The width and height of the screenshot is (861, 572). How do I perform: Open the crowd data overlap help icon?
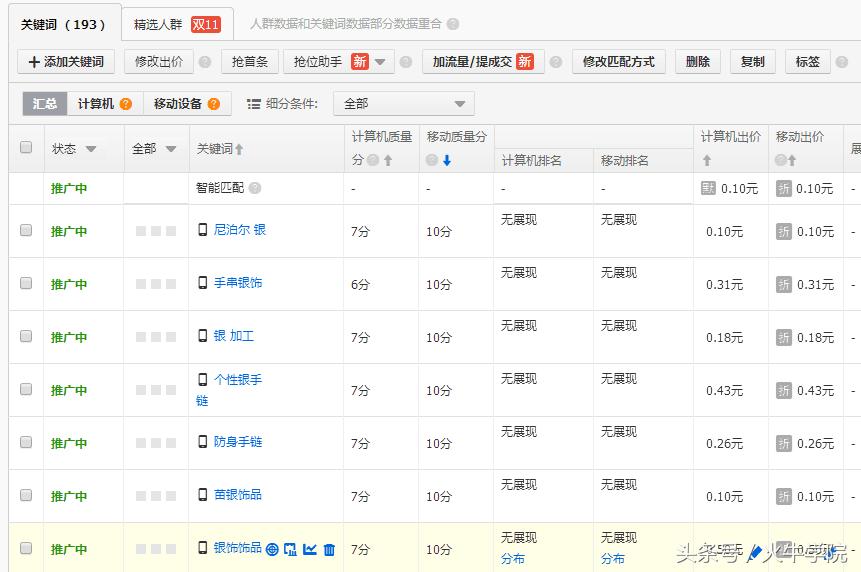pos(453,24)
